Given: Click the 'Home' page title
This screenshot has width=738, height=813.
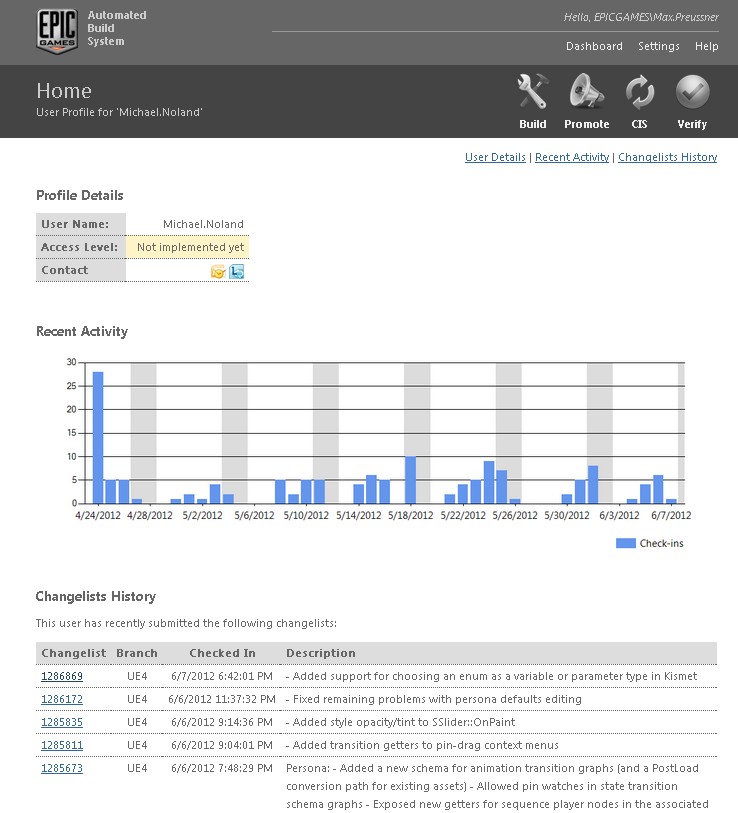Looking at the screenshot, I should pos(64,91).
